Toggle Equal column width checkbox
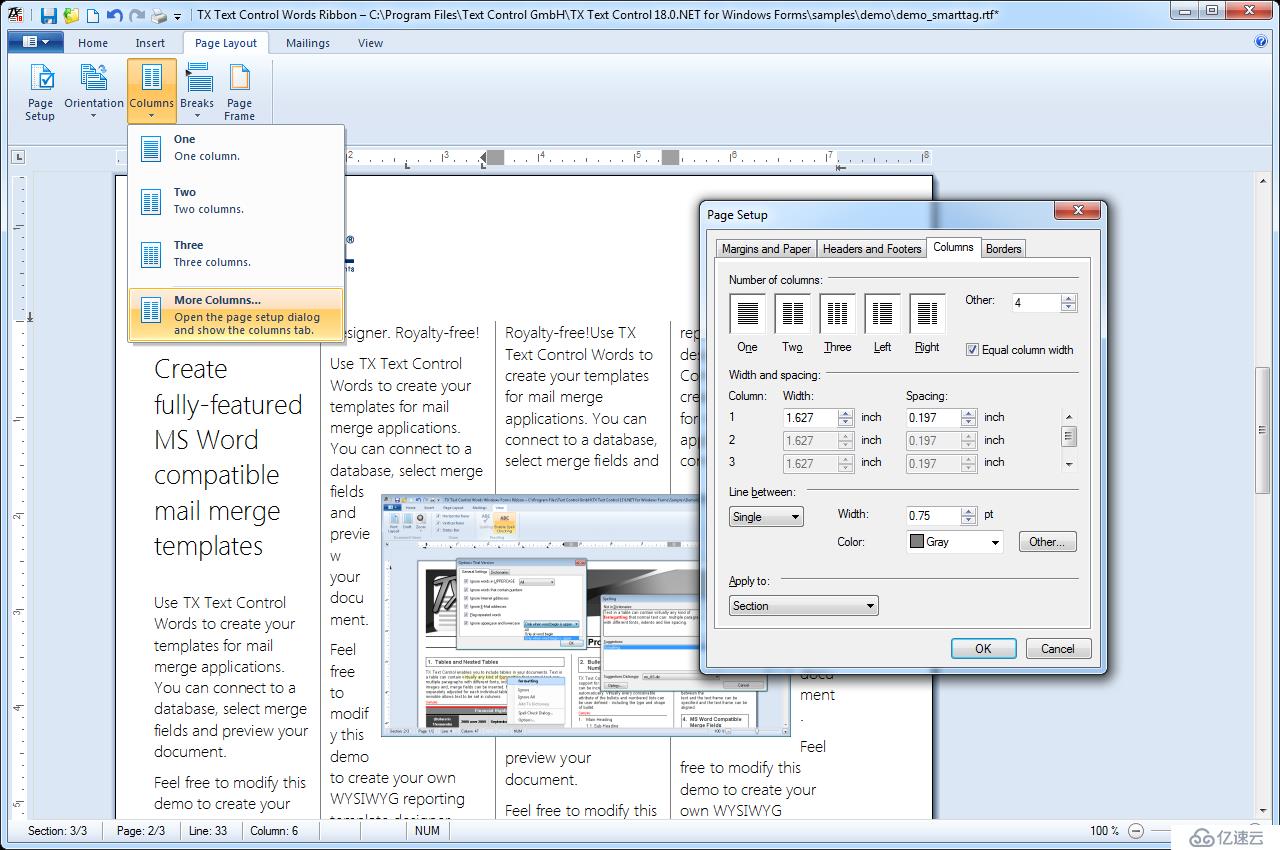 pos(972,350)
